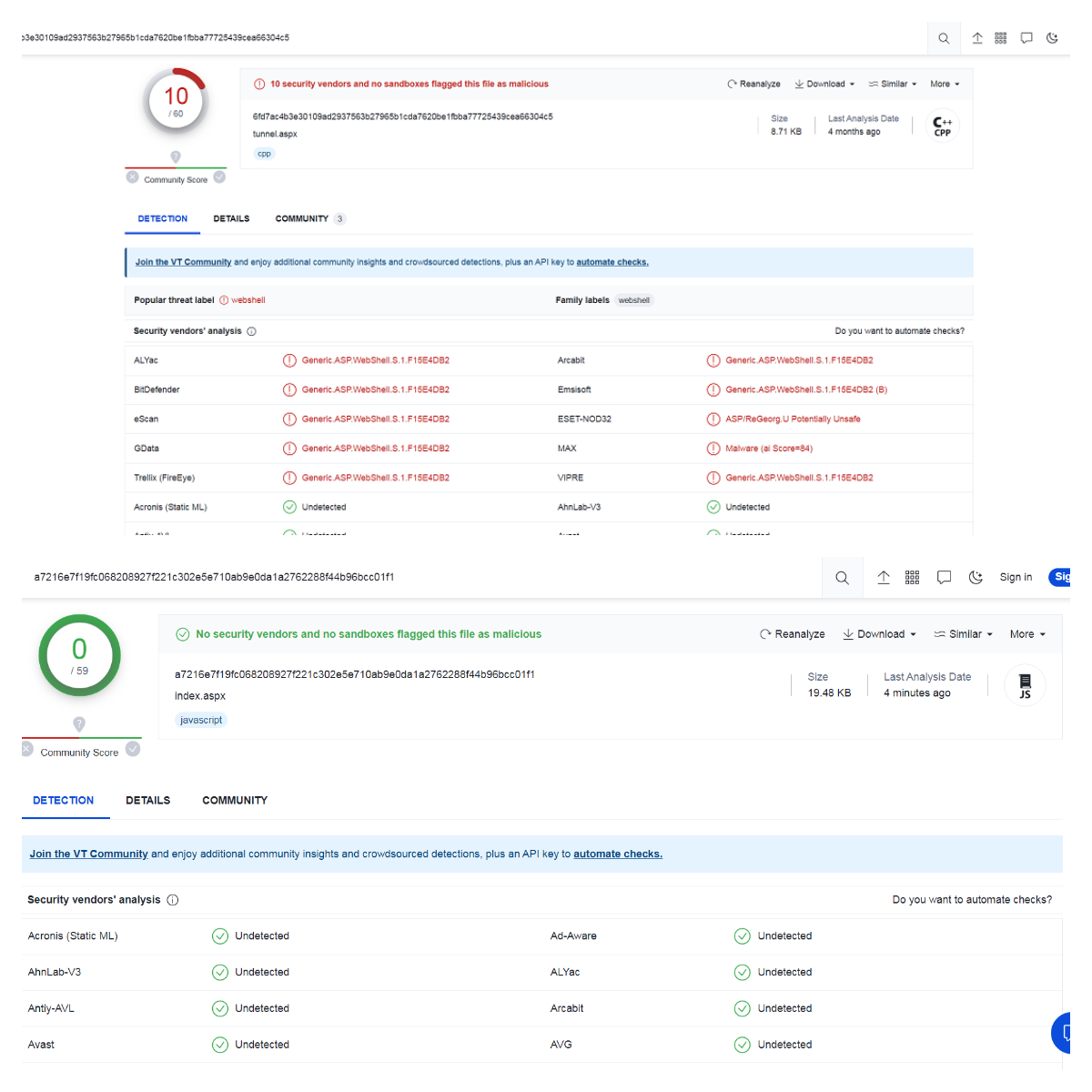Open search in the top tunnel.aspx report
The image size is (1092, 1092).
944,38
